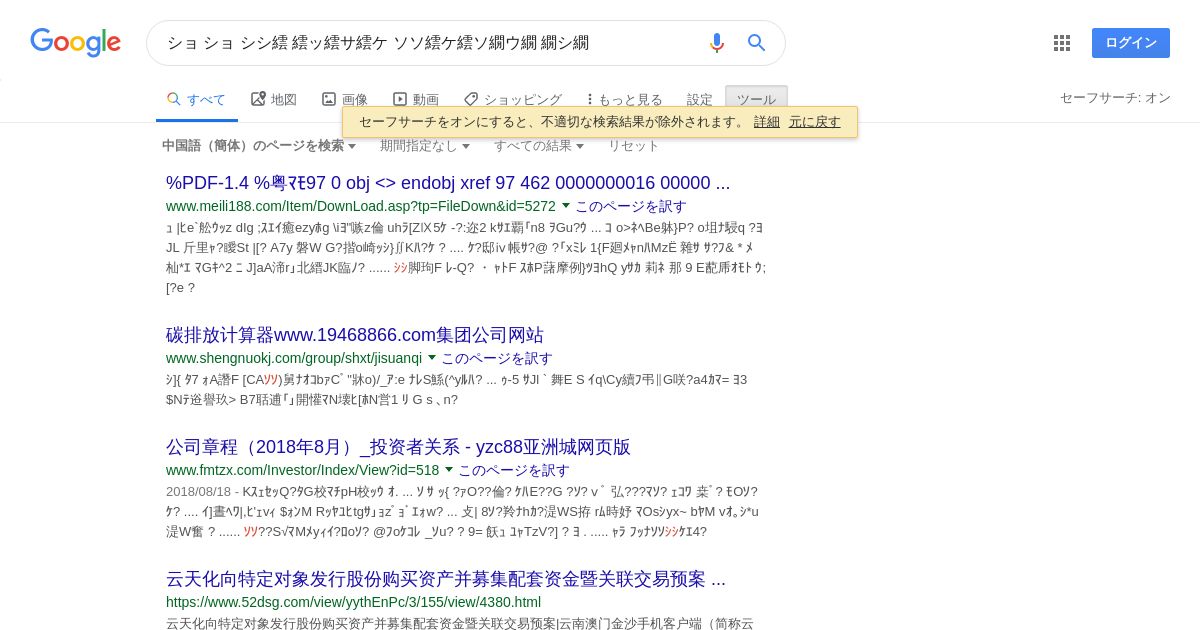Viewport: 1200px width, 630px height.
Task: Open the もっと見る menu
Action: pos(625,99)
